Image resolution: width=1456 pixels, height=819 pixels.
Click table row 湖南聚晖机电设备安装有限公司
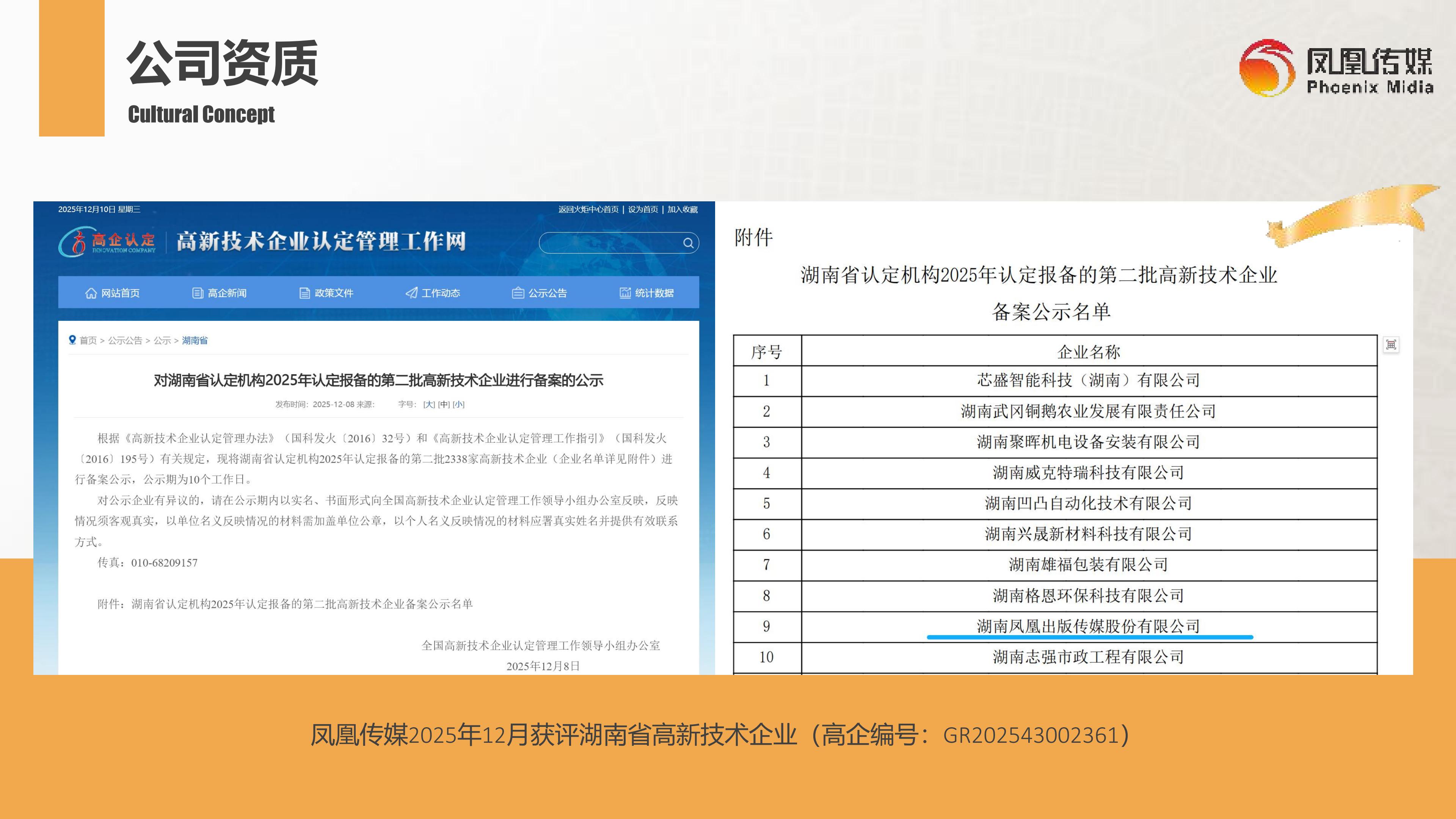[1055, 442]
